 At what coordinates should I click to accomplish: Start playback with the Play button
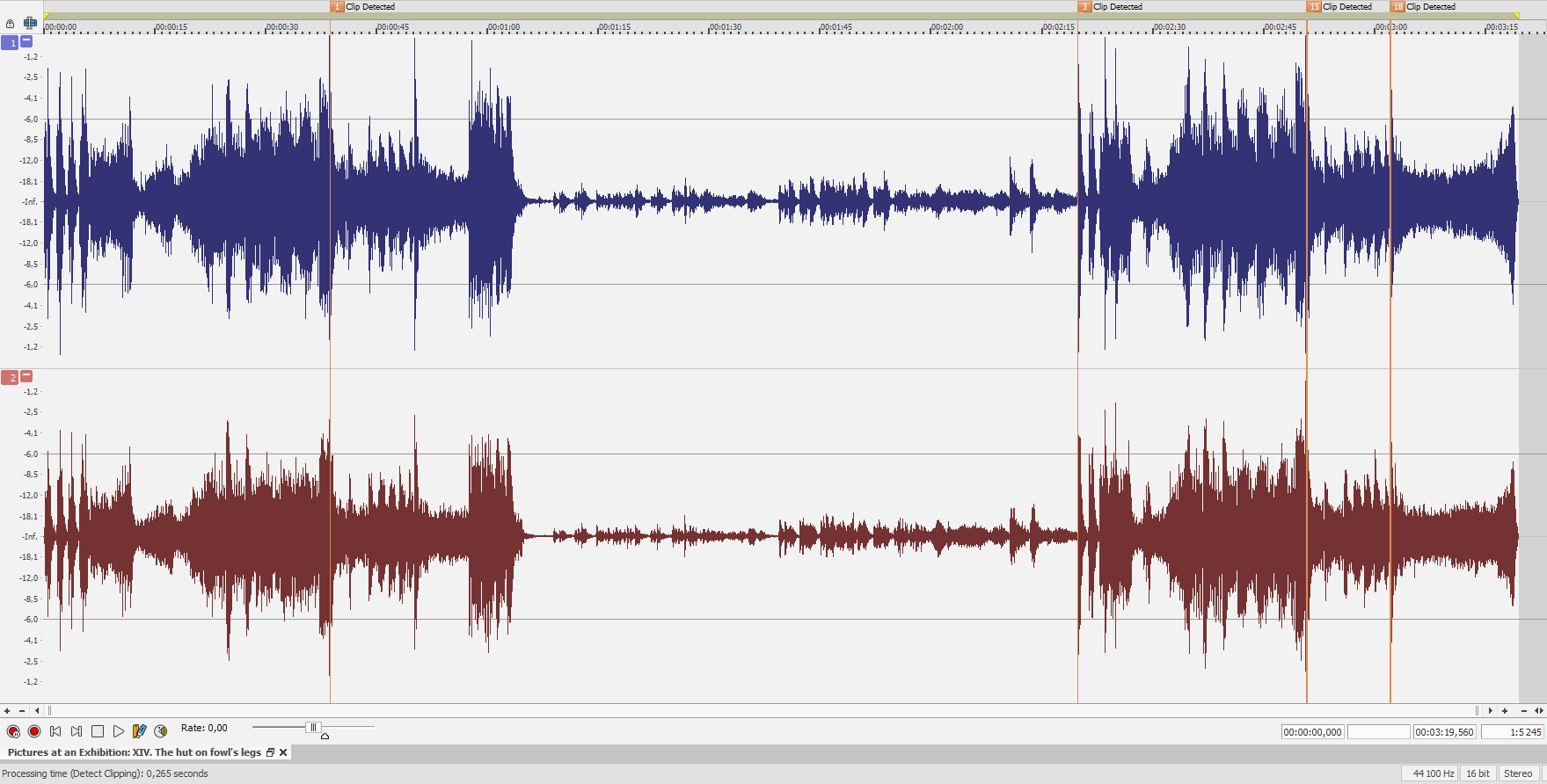(119, 731)
